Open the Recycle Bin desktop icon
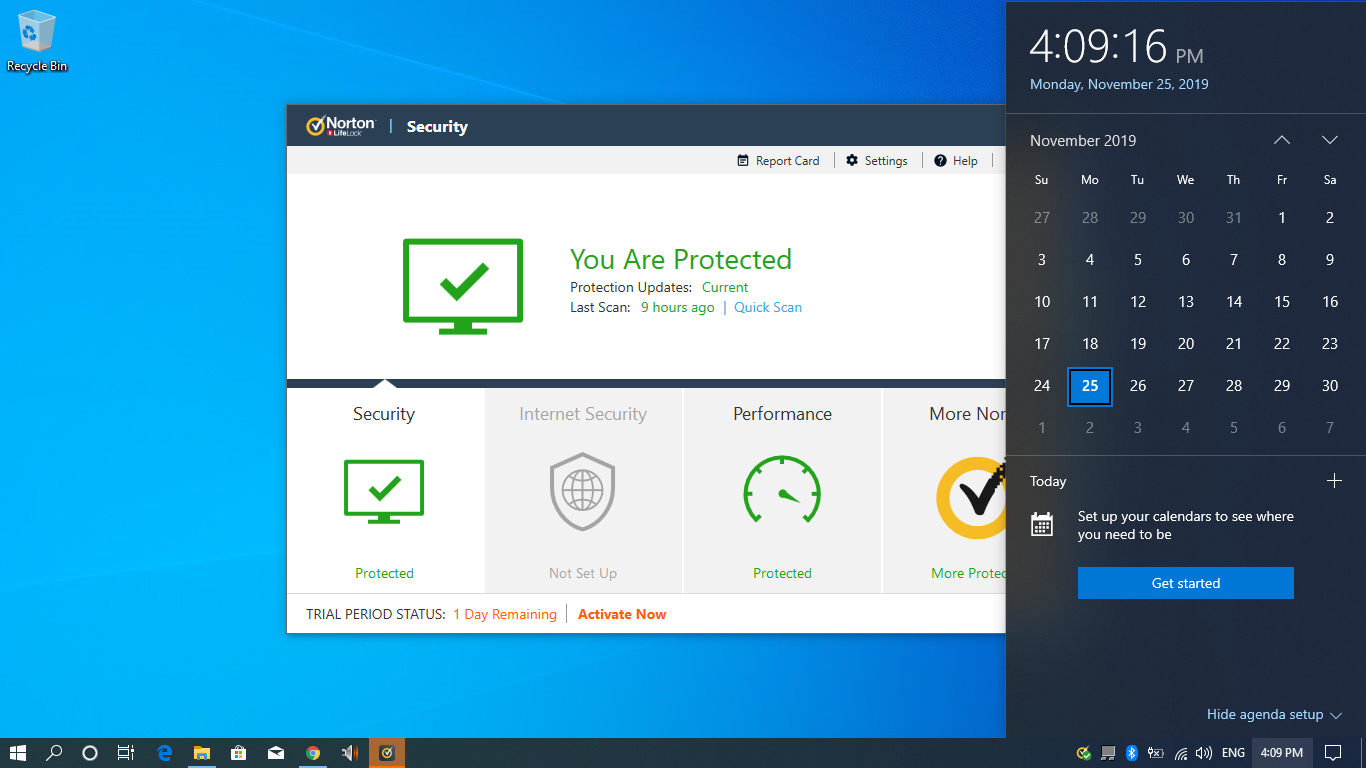1366x768 pixels. click(37, 42)
